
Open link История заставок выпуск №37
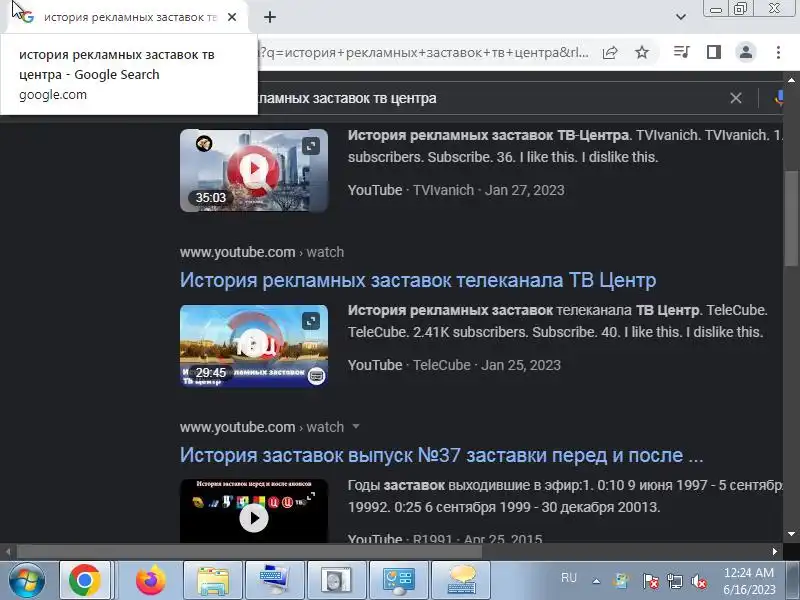441,455
